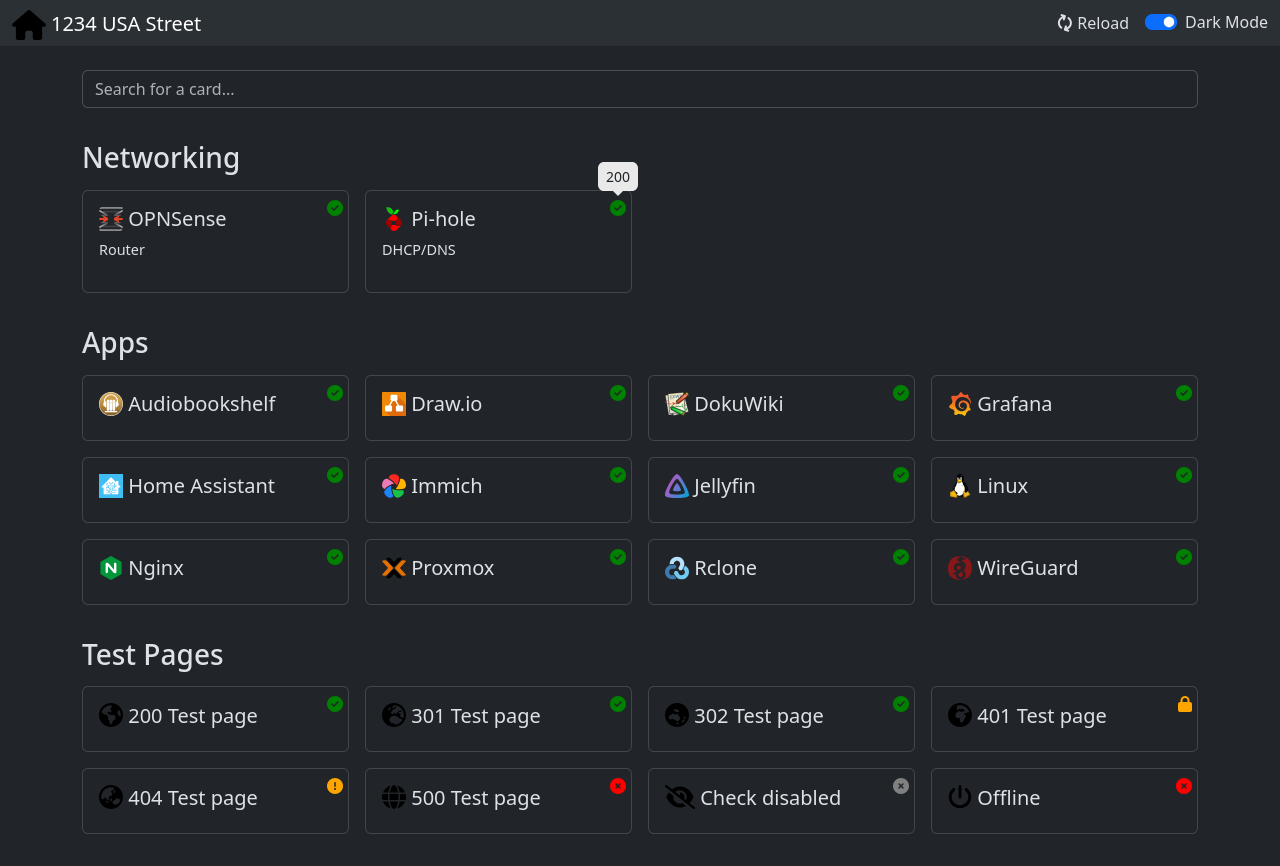Open the Pi-hole DHCP/DNS card
The width and height of the screenshot is (1280, 866).
(x=498, y=241)
